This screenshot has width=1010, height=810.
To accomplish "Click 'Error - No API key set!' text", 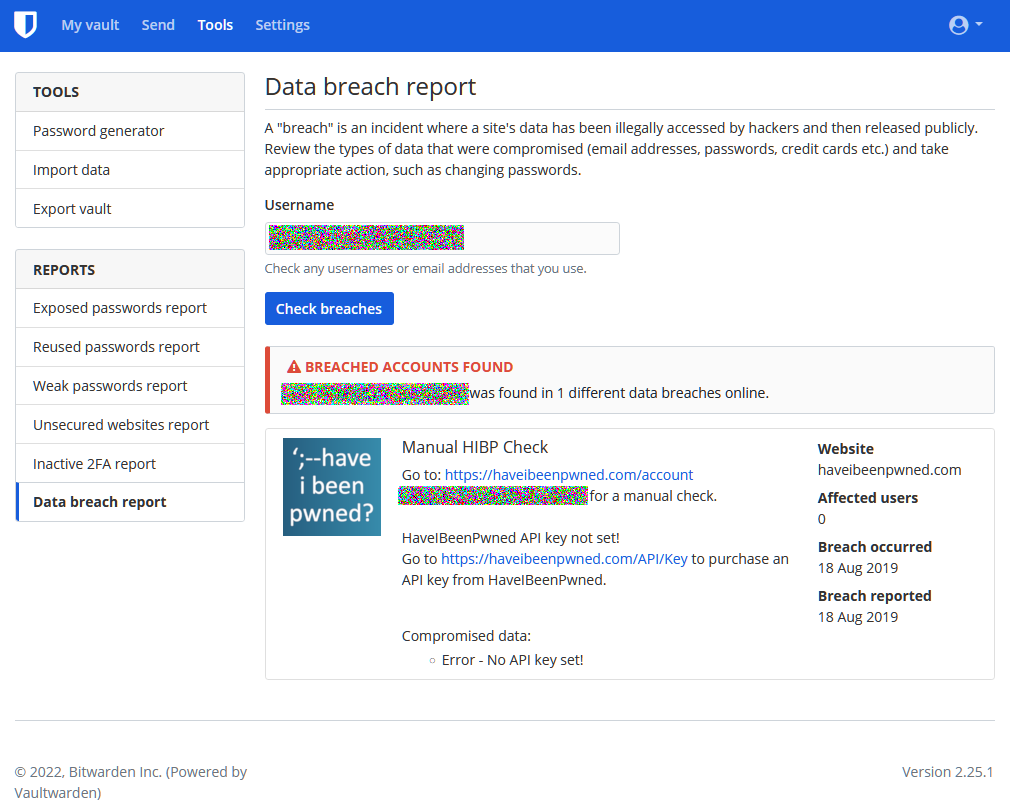I will click(513, 660).
